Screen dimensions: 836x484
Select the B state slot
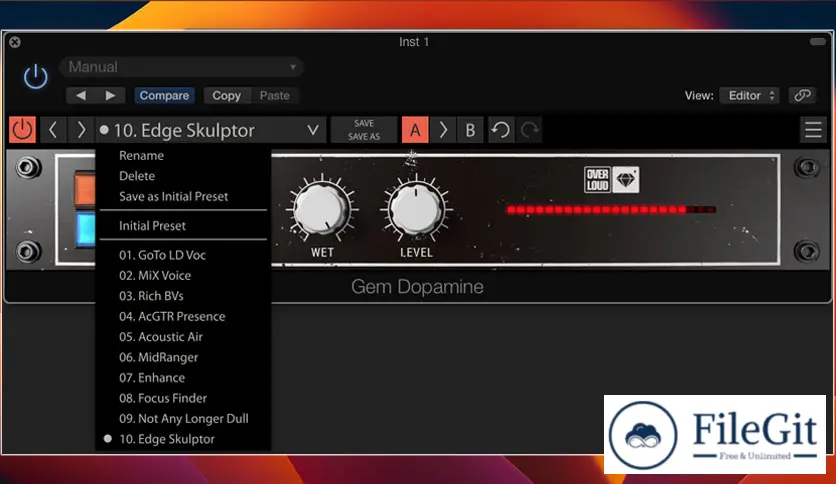pos(470,130)
